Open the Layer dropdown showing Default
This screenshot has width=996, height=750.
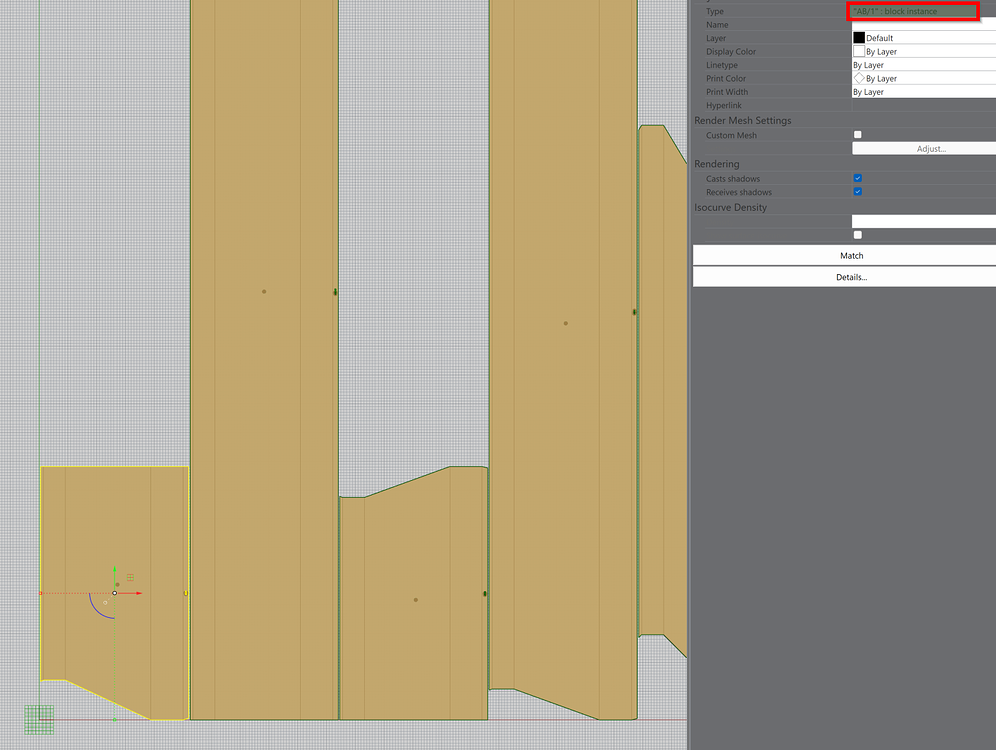tap(924, 37)
